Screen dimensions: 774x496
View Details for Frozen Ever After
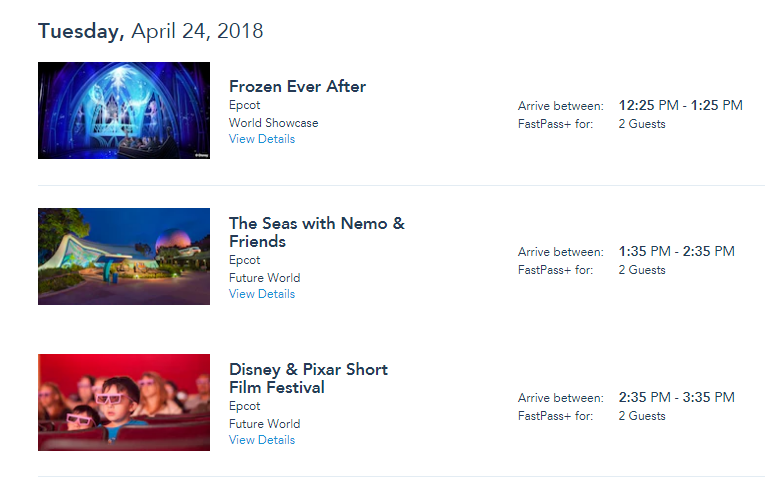[262, 139]
